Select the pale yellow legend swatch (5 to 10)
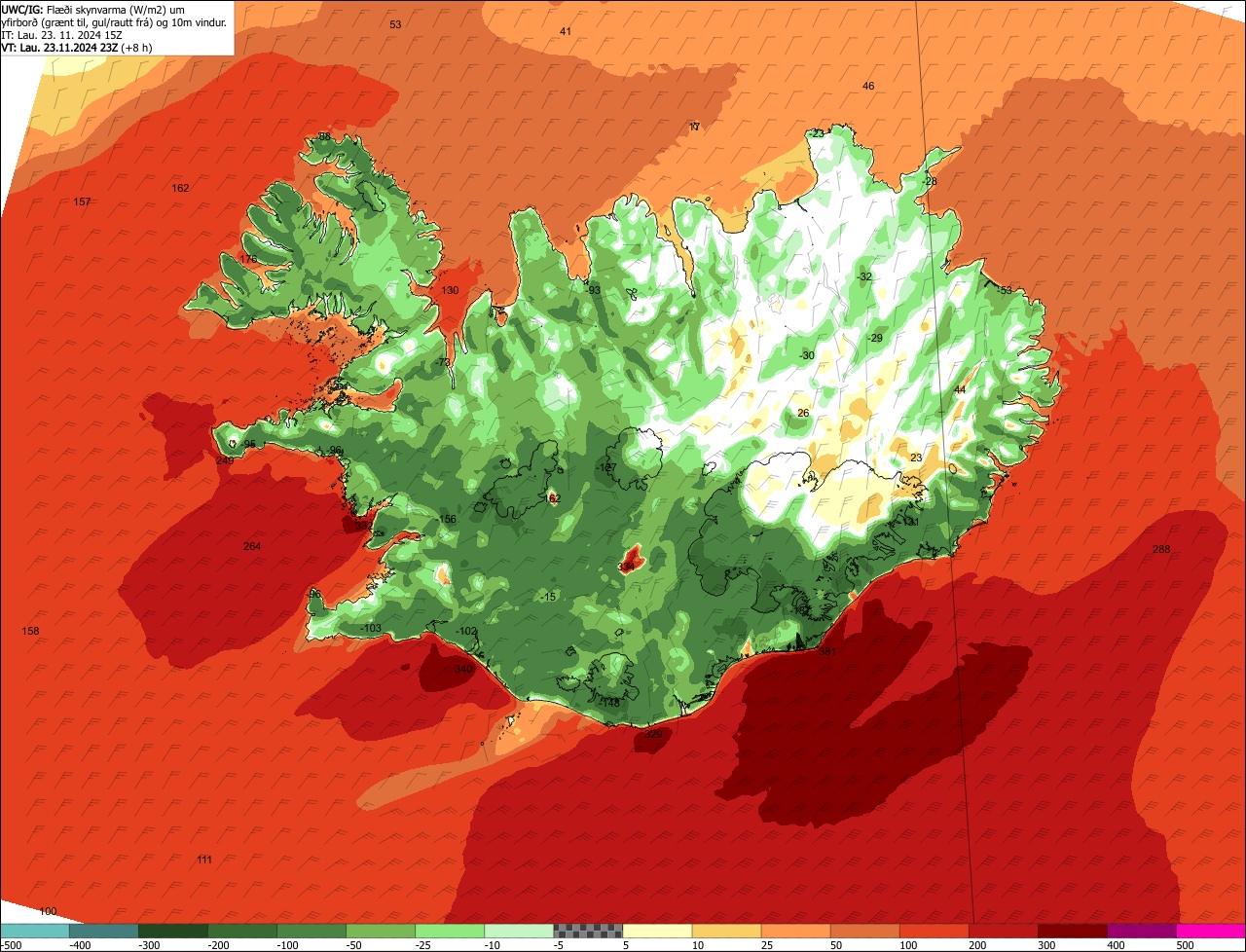Screen dimensions: 1246x952 [x=657, y=930]
